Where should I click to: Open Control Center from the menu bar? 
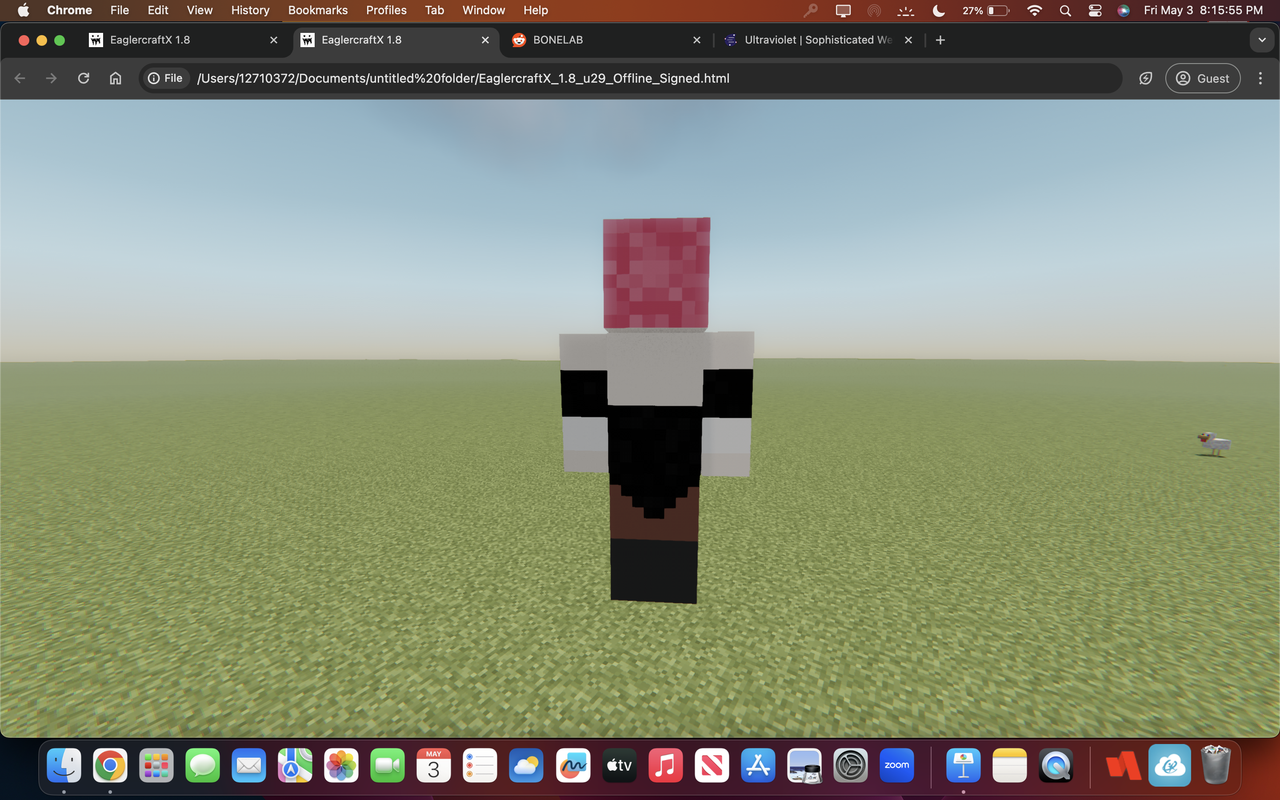[x=1094, y=10]
